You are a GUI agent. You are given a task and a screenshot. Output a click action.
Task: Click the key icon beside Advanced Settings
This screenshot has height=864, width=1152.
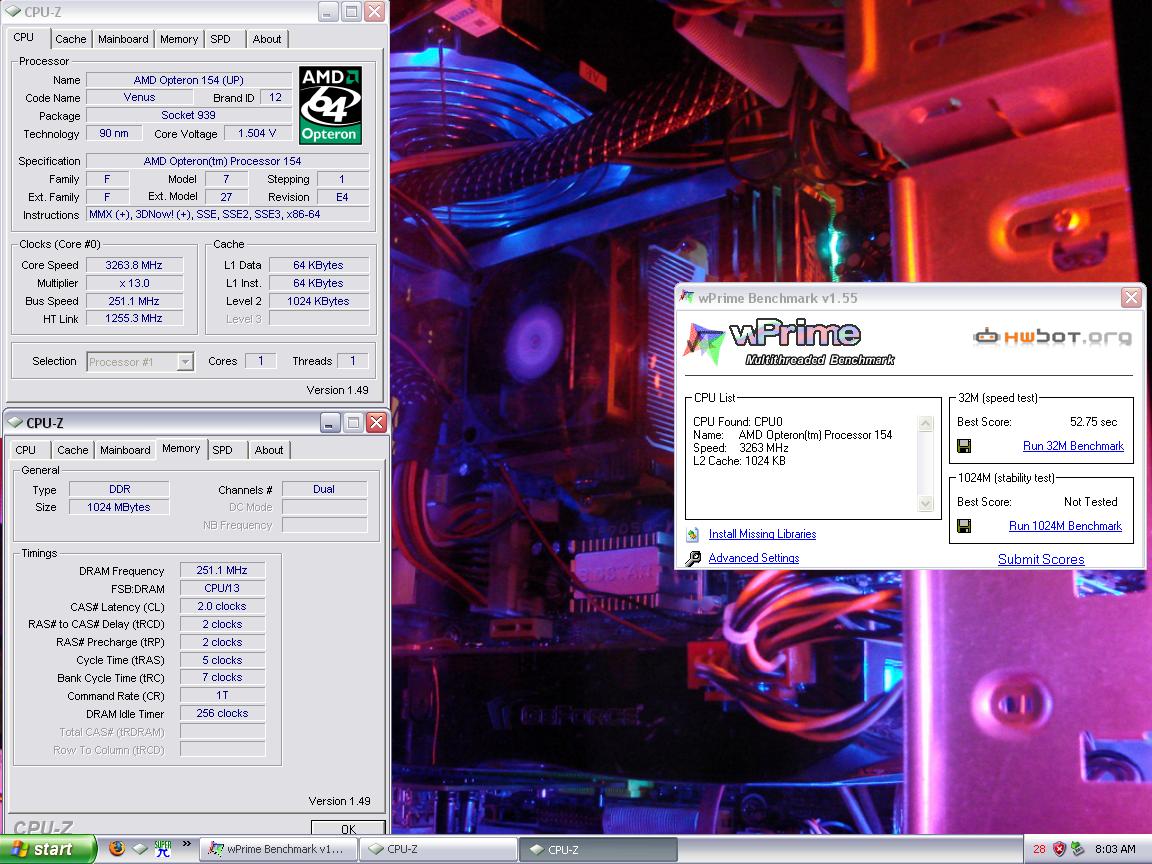point(693,558)
